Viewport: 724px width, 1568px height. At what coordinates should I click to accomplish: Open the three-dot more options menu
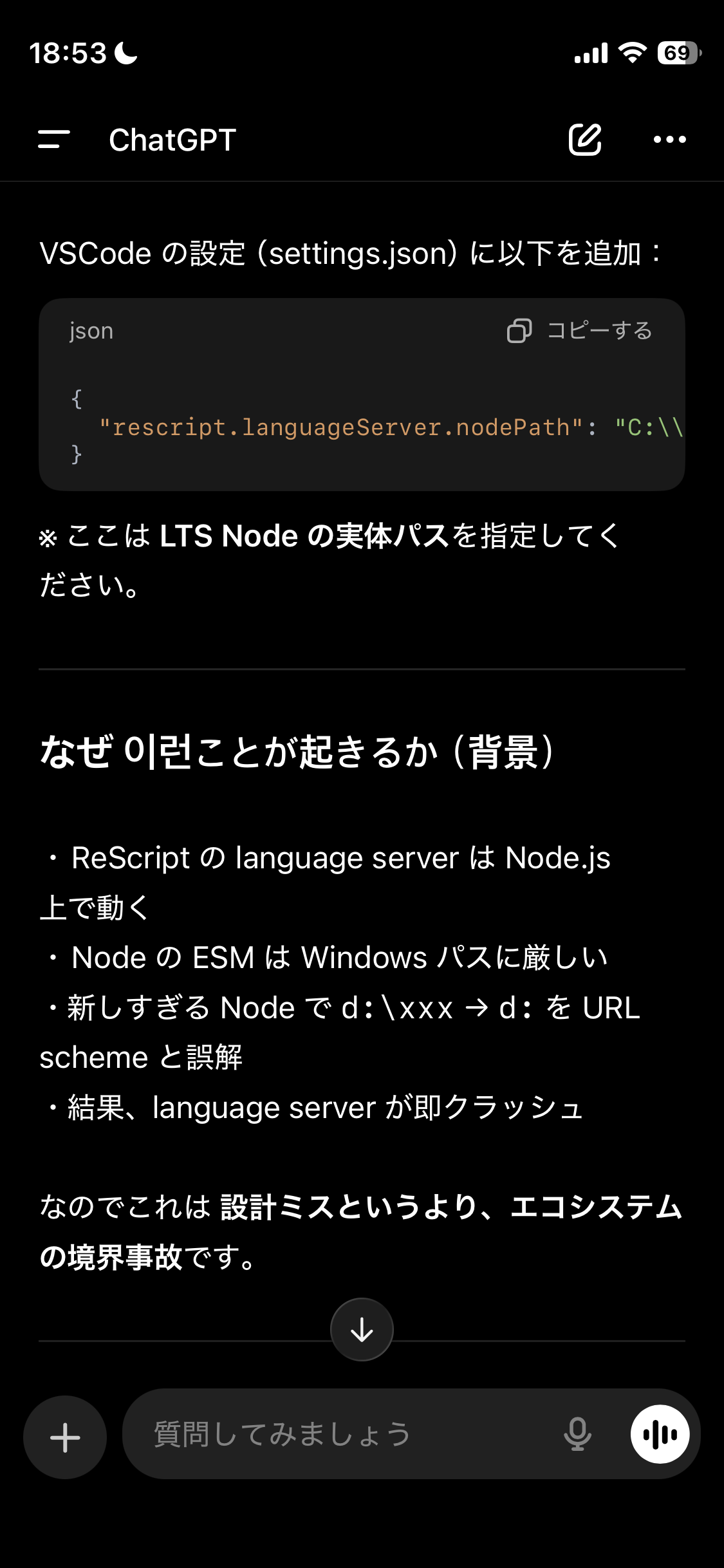pyautogui.click(x=669, y=139)
